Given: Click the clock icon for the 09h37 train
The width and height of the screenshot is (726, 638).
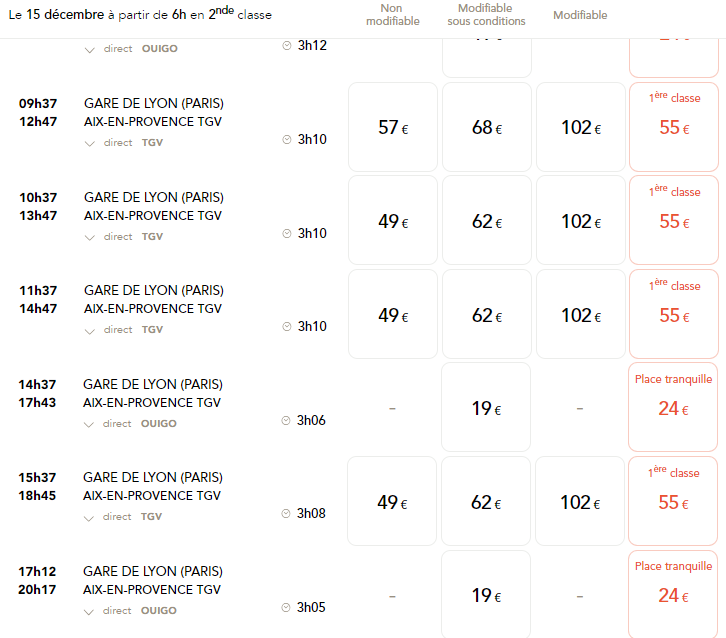Looking at the screenshot, I should tap(287, 139).
